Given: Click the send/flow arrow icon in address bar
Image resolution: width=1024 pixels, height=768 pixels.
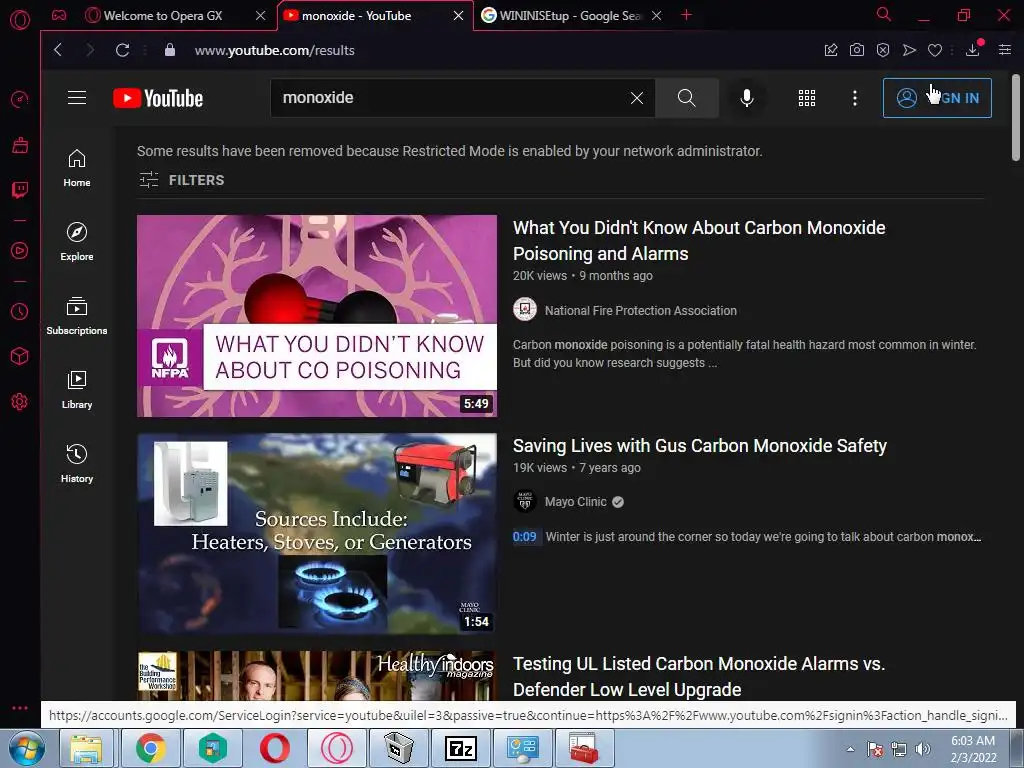Looking at the screenshot, I should [x=909, y=50].
